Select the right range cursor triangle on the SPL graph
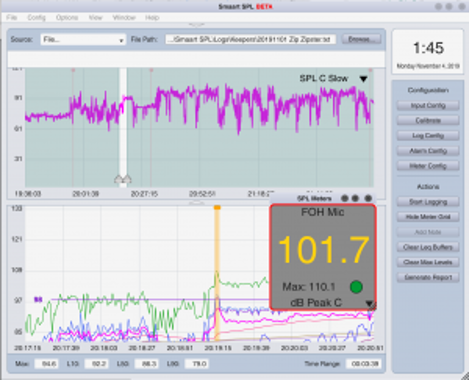Image resolution: width=469 pixels, height=380 pixels. point(127,179)
